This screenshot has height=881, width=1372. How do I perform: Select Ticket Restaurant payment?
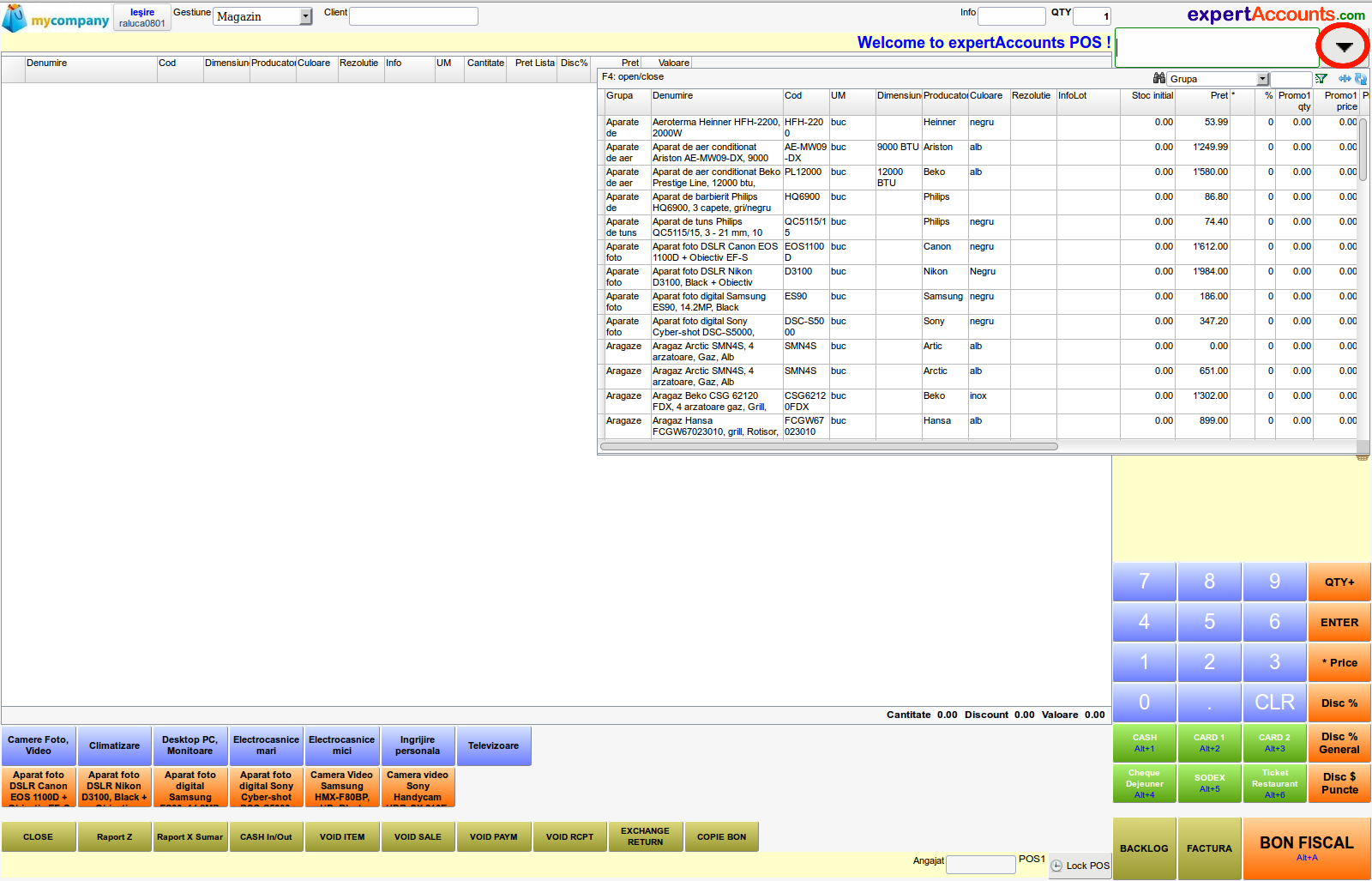[1274, 784]
